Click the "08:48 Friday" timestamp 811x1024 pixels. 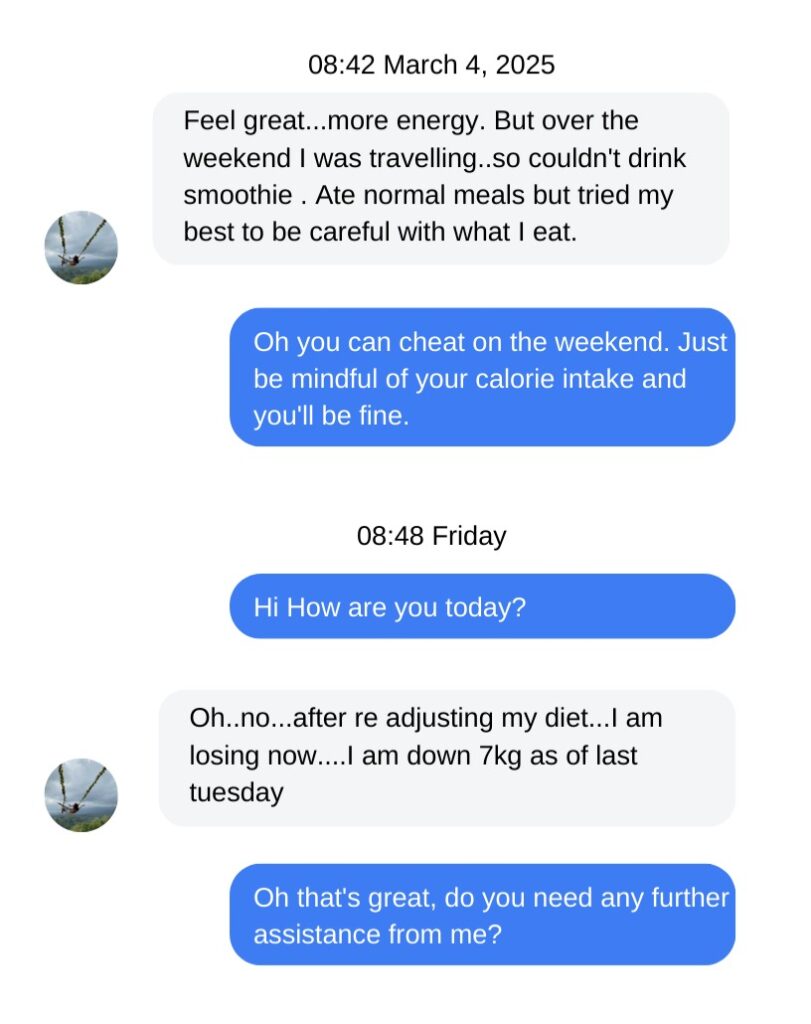tap(431, 536)
